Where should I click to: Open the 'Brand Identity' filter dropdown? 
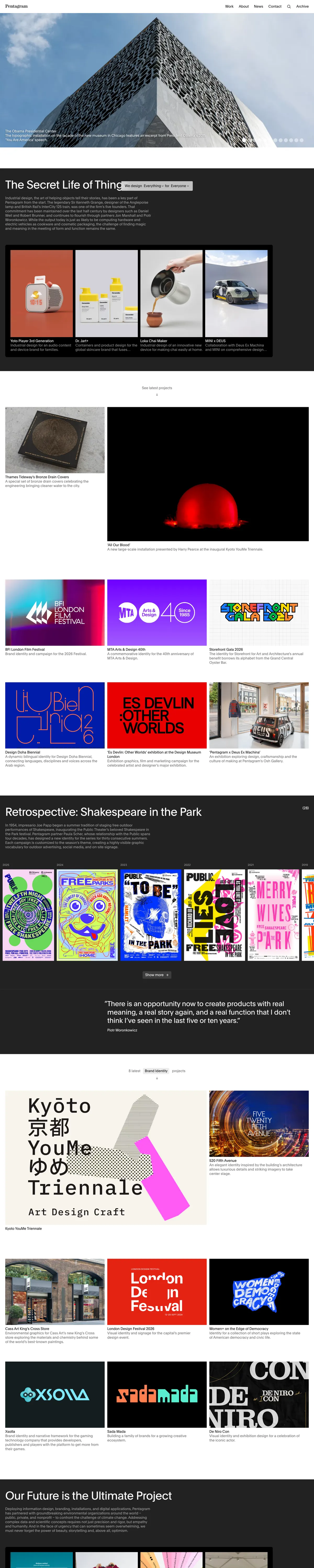coord(156,1071)
